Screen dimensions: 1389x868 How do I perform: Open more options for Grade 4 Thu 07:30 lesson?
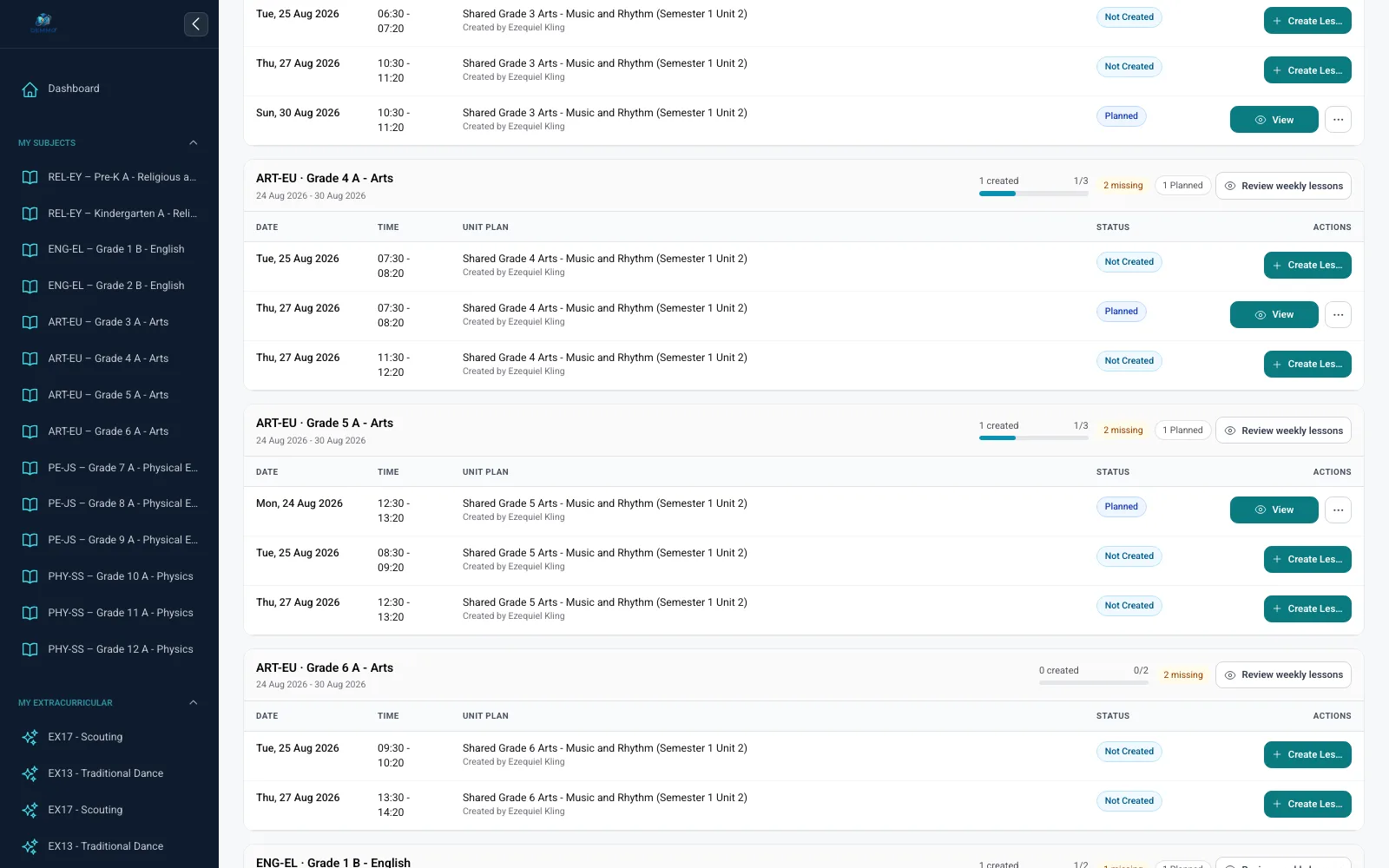coord(1338,315)
